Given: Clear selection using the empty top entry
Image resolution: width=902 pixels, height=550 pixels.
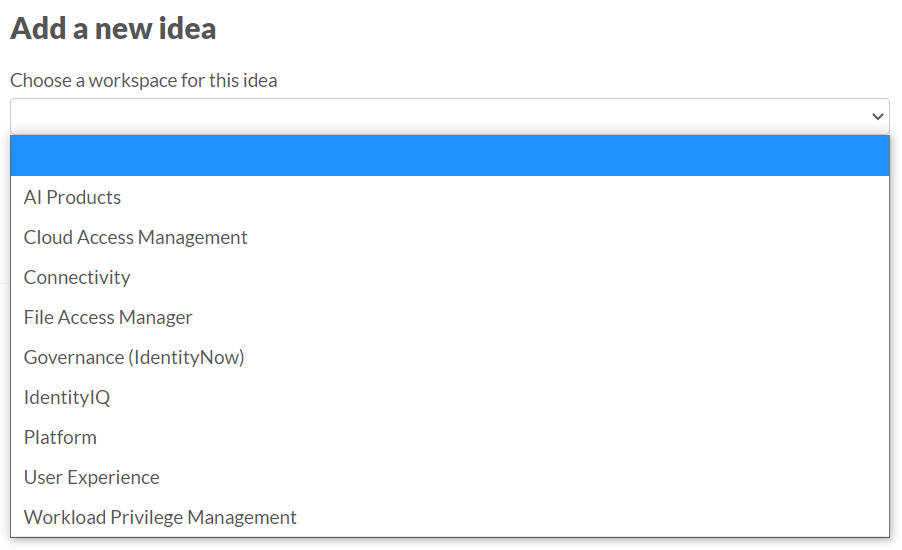Looking at the screenshot, I should coord(449,156).
